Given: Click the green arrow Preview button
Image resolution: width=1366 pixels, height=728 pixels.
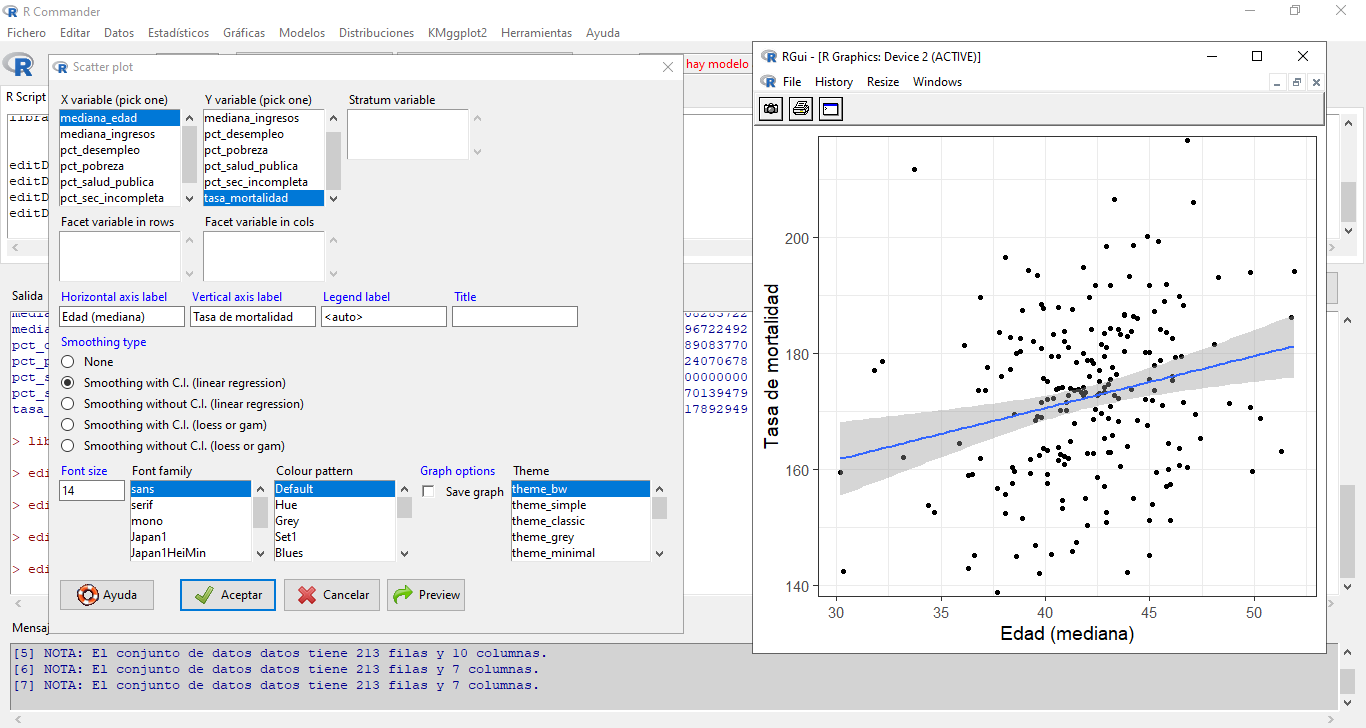Looking at the screenshot, I should click(426, 594).
